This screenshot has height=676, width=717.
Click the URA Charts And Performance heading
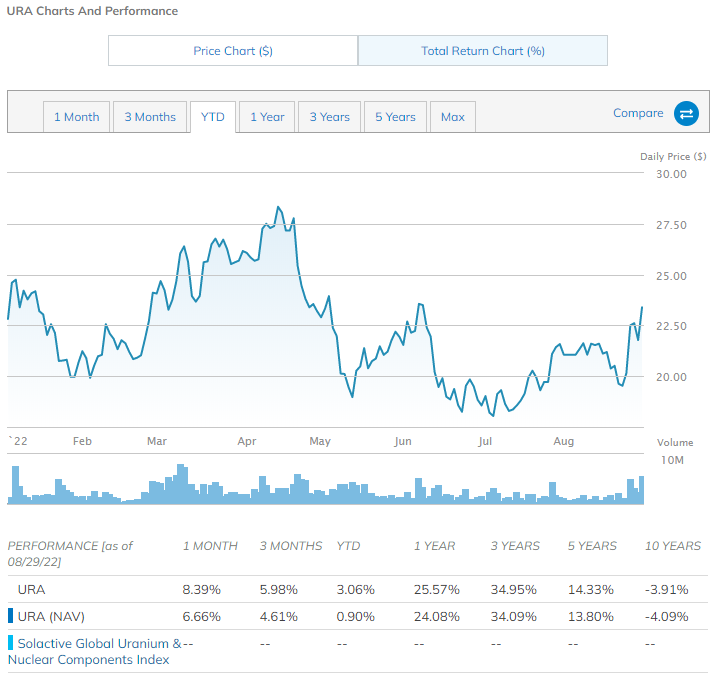coord(92,11)
